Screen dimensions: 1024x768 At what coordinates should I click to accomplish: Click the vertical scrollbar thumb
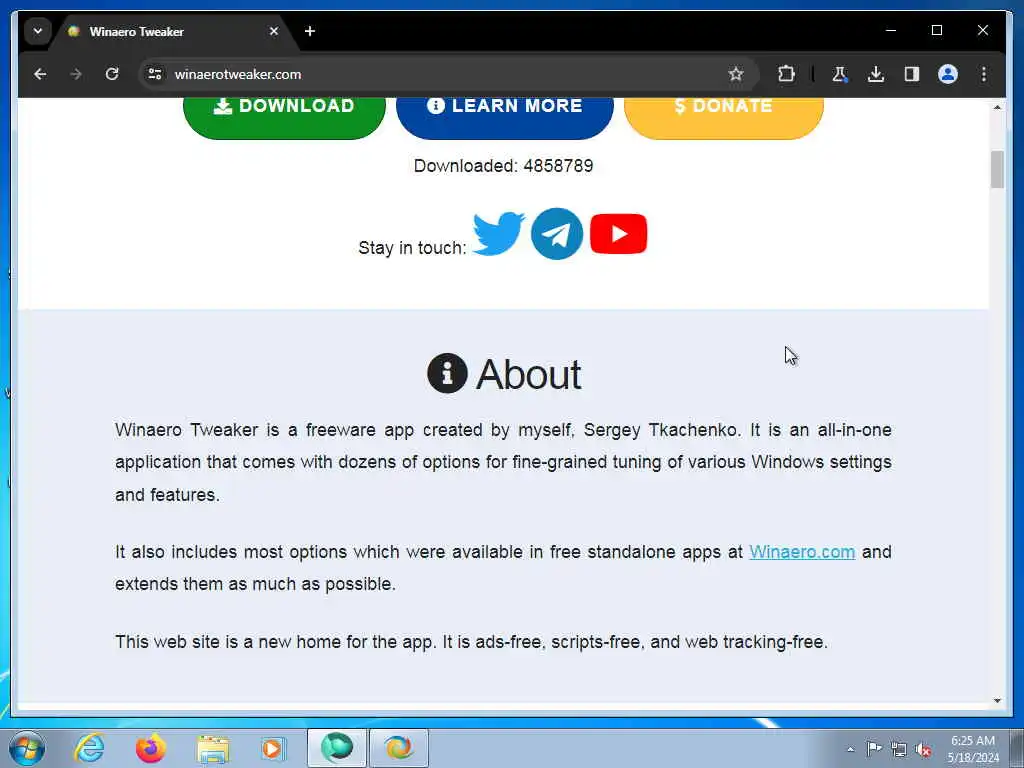[x=997, y=169]
